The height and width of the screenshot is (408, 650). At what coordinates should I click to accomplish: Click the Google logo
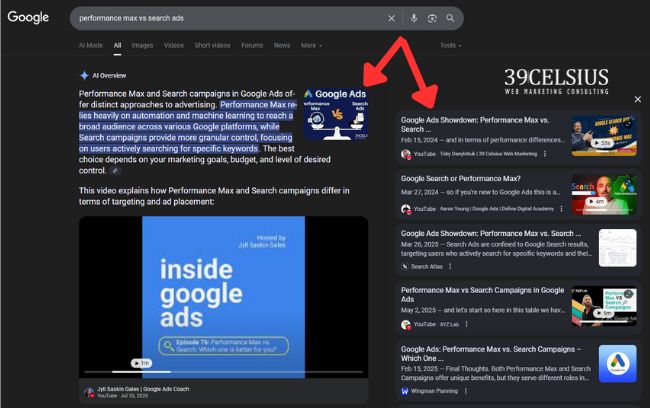point(28,17)
